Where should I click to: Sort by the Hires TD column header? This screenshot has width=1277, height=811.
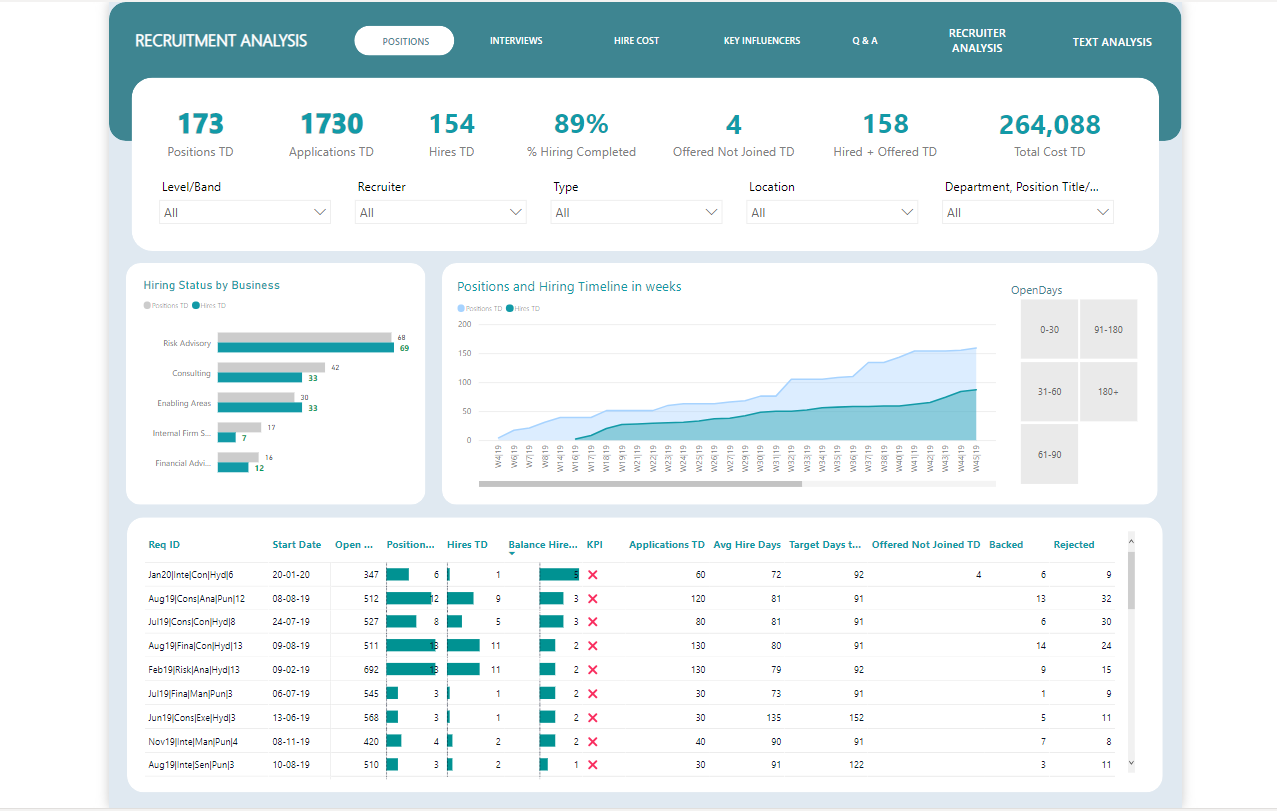(x=467, y=545)
